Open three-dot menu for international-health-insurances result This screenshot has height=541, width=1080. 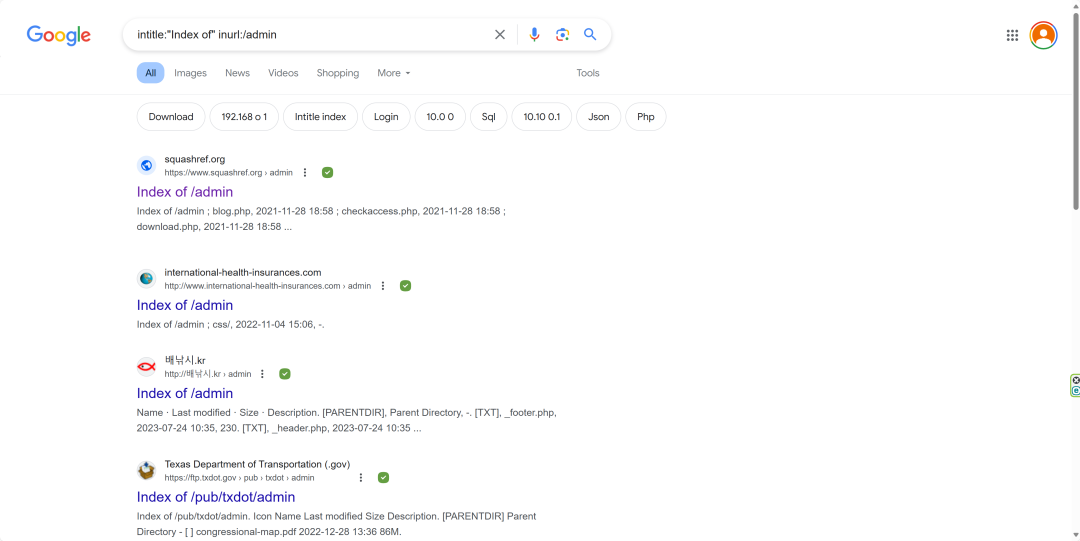(x=383, y=285)
